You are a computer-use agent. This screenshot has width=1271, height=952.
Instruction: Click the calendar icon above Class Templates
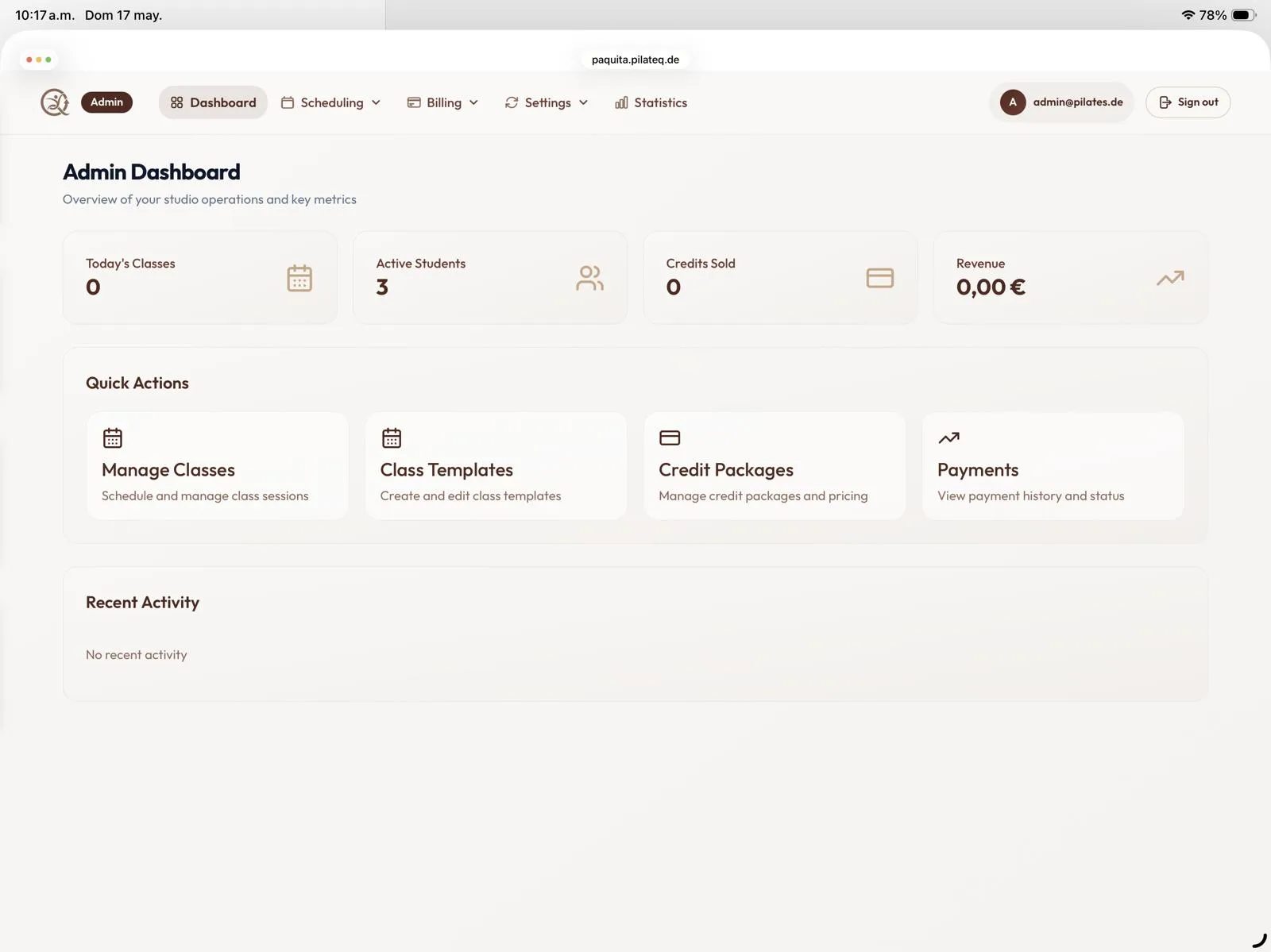click(392, 437)
